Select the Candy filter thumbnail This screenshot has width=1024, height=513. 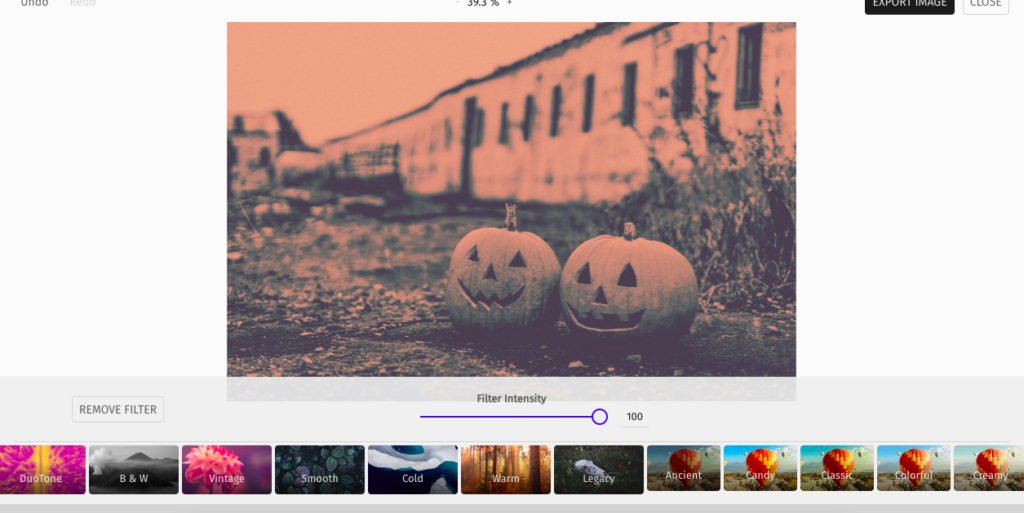[x=760, y=468]
